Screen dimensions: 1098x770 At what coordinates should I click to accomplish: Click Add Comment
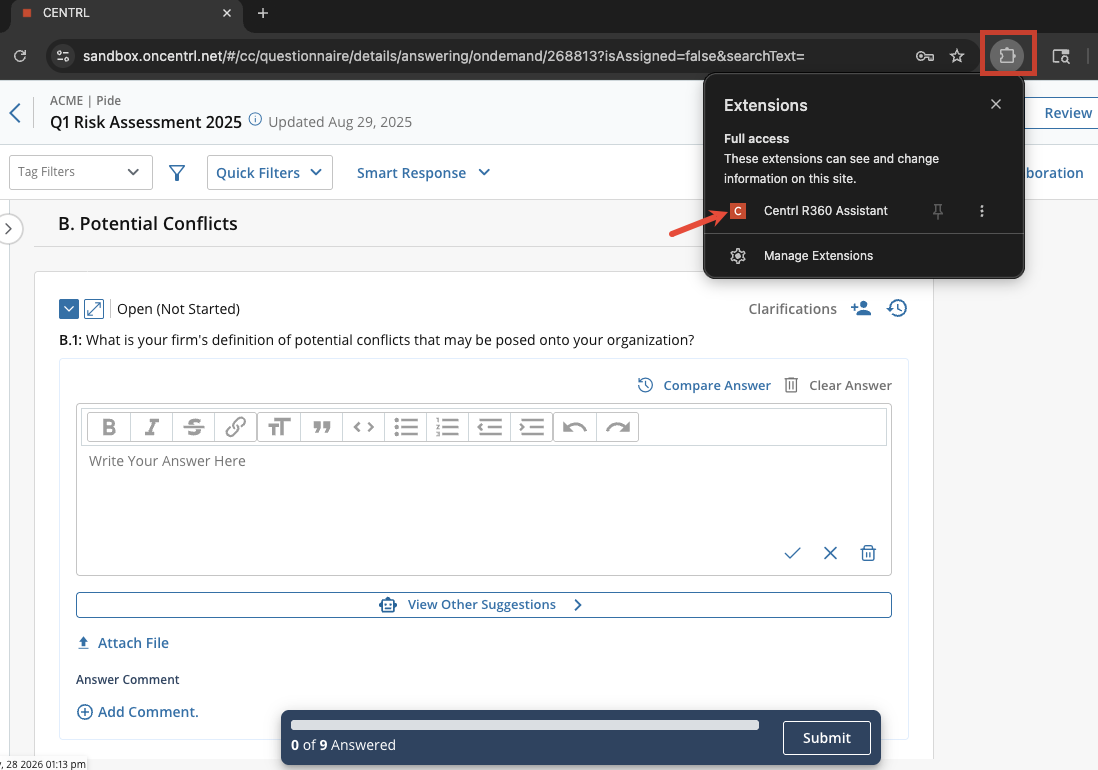pos(138,712)
